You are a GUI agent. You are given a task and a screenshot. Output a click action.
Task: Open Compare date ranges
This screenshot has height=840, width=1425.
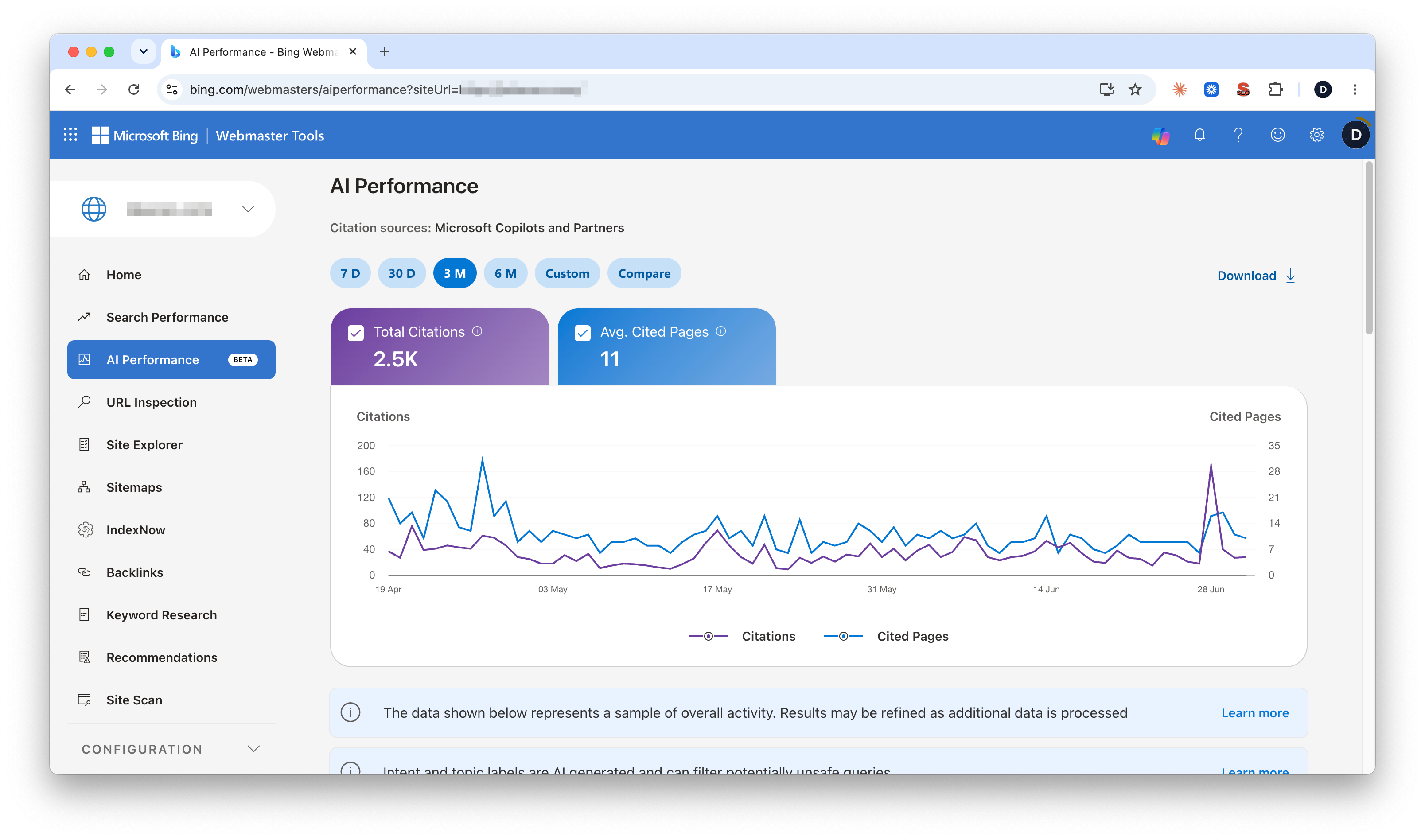[644, 273]
